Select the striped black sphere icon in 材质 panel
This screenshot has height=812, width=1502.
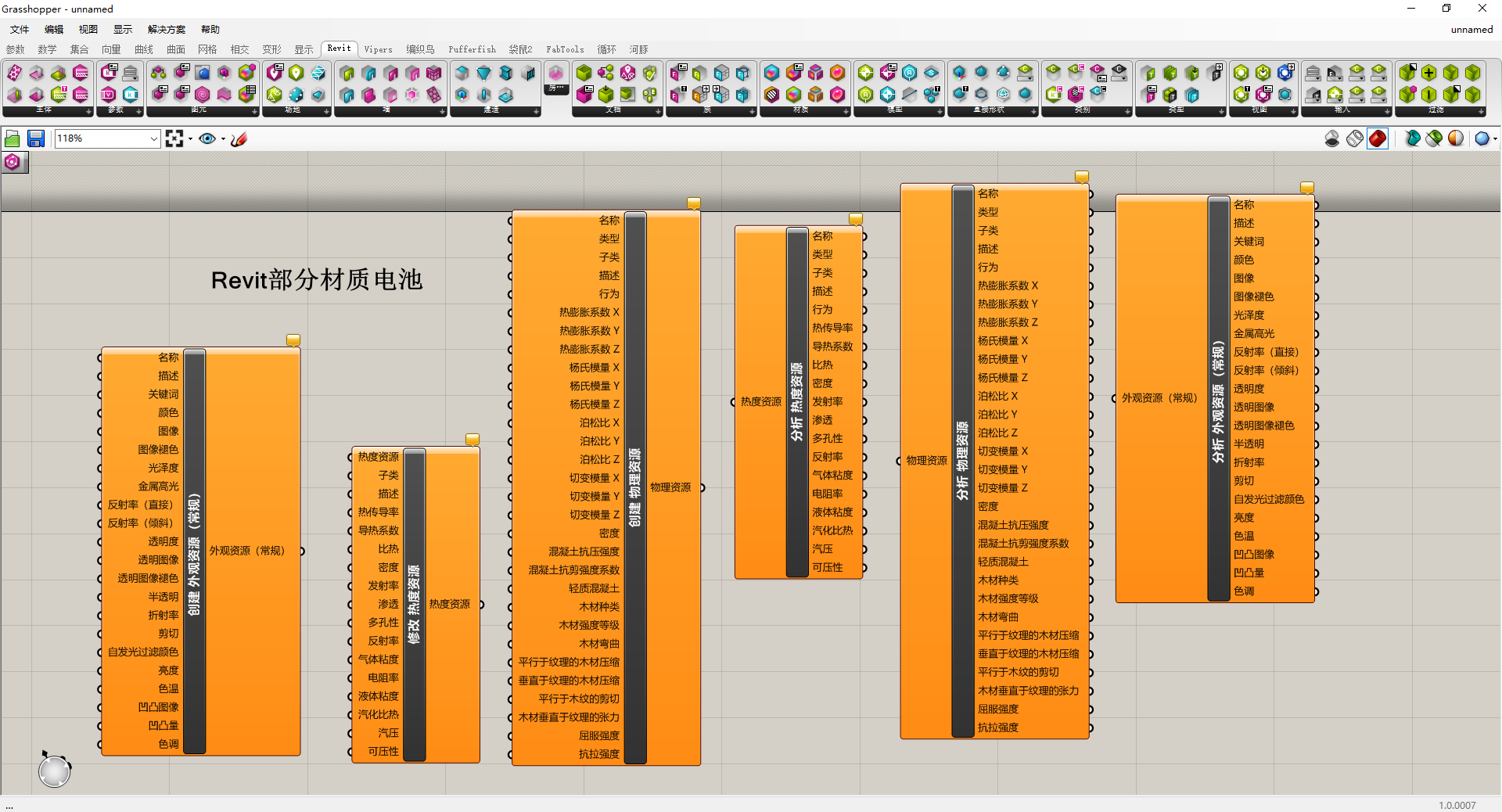[x=772, y=95]
